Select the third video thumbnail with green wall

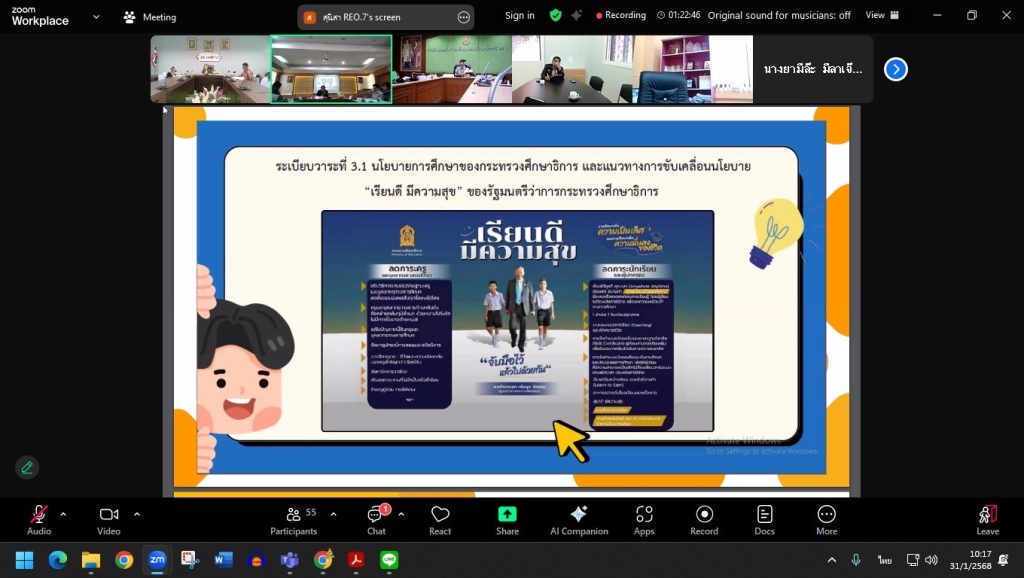point(452,69)
